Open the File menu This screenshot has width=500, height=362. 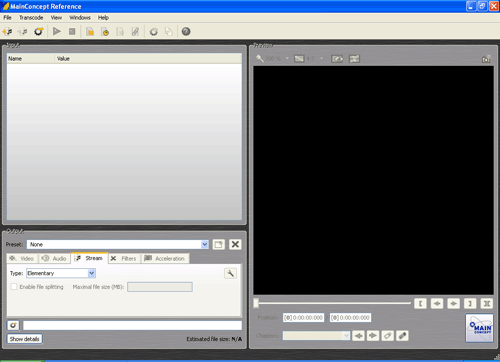pyautogui.click(x=7, y=18)
